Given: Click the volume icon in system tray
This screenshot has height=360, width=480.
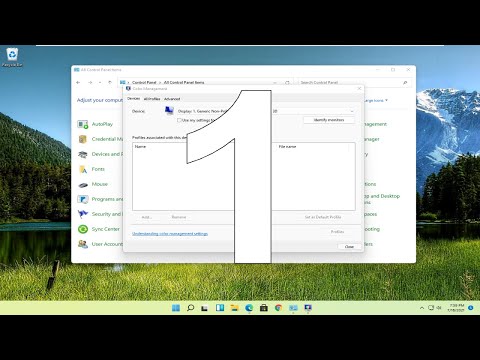Looking at the screenshot, I should pyautogui.click(x=439, y=308).
